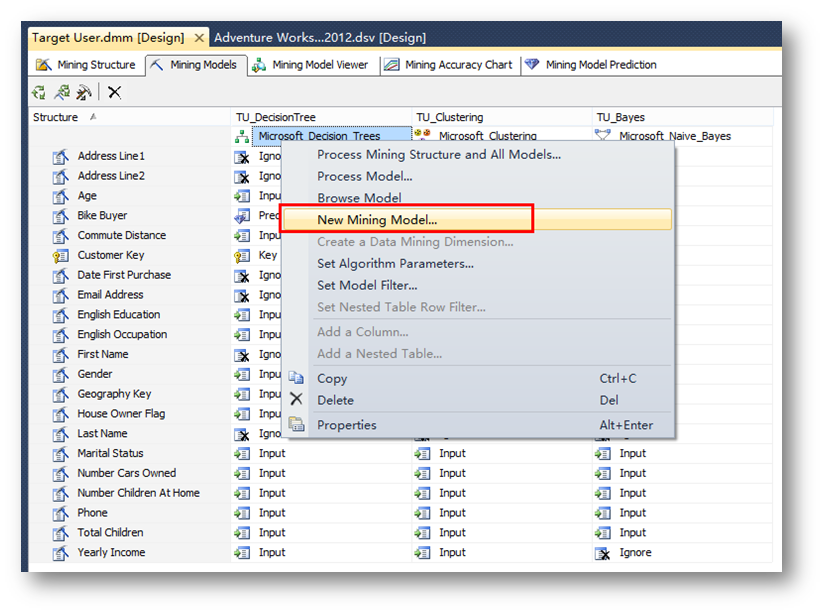This screenshot has width=824, height=614.
Task: Click the black X delete icon in toolbar
Action: [115, 92]
